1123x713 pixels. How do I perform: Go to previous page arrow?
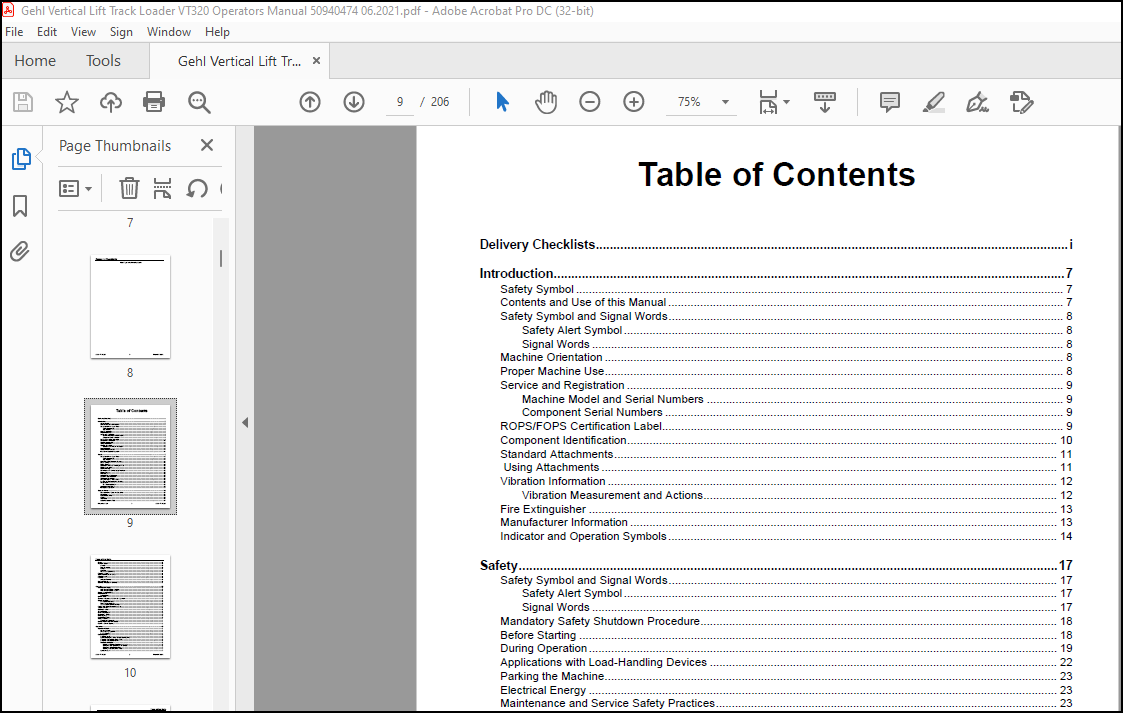pos(309,102)
